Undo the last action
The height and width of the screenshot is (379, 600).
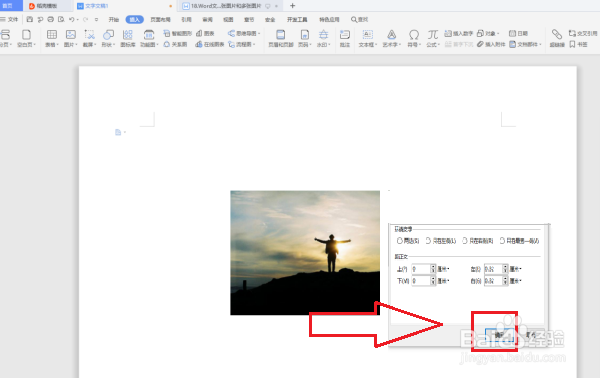point(72,19)
